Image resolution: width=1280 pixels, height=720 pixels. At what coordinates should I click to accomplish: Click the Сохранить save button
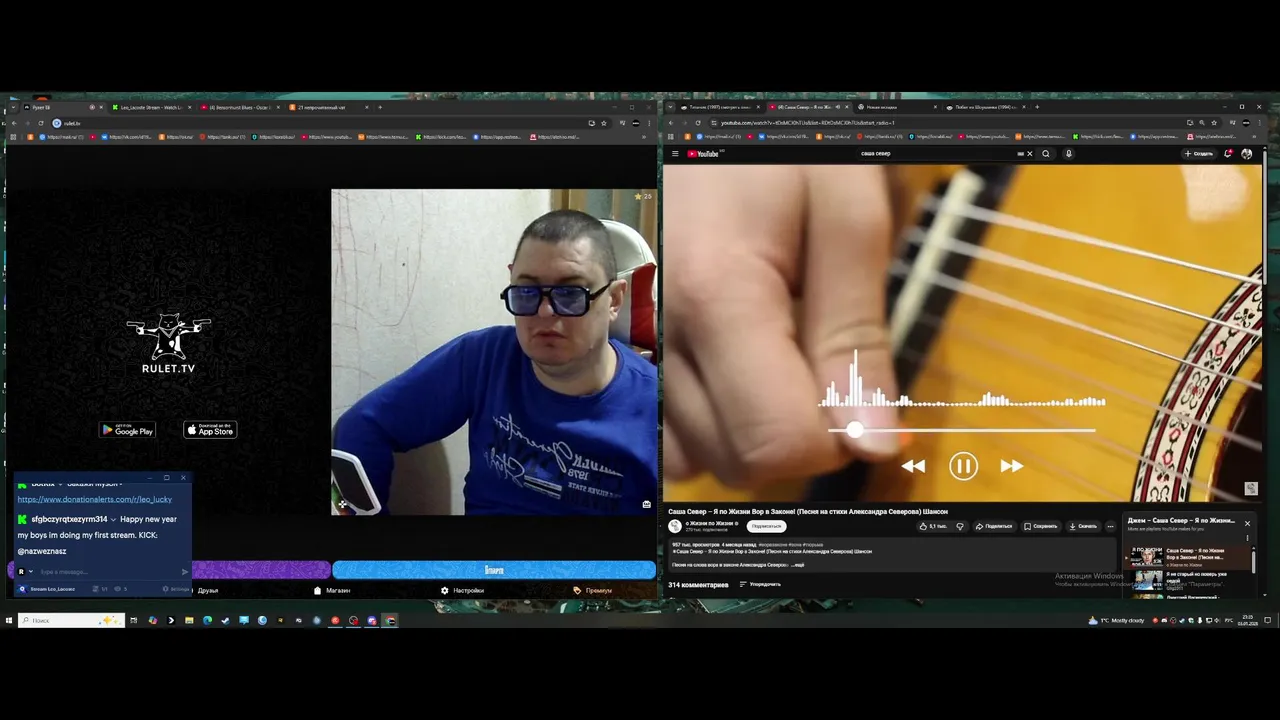pos(1040,526)
